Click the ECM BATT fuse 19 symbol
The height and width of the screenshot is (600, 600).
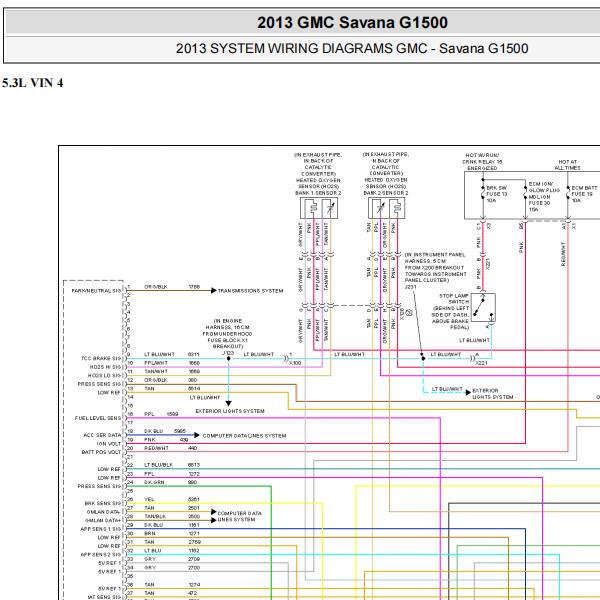pyautogui.click(x=568, y=194)
